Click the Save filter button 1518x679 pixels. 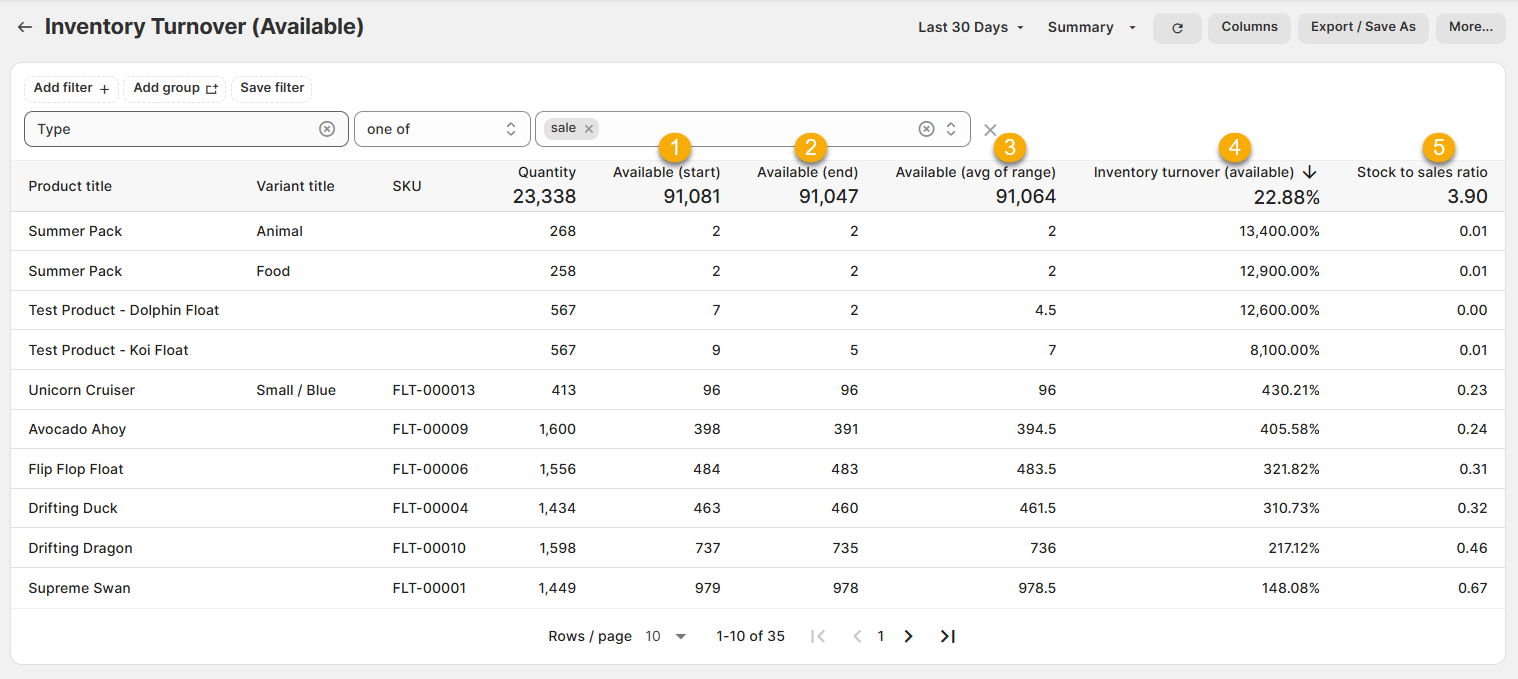(272, 88)
